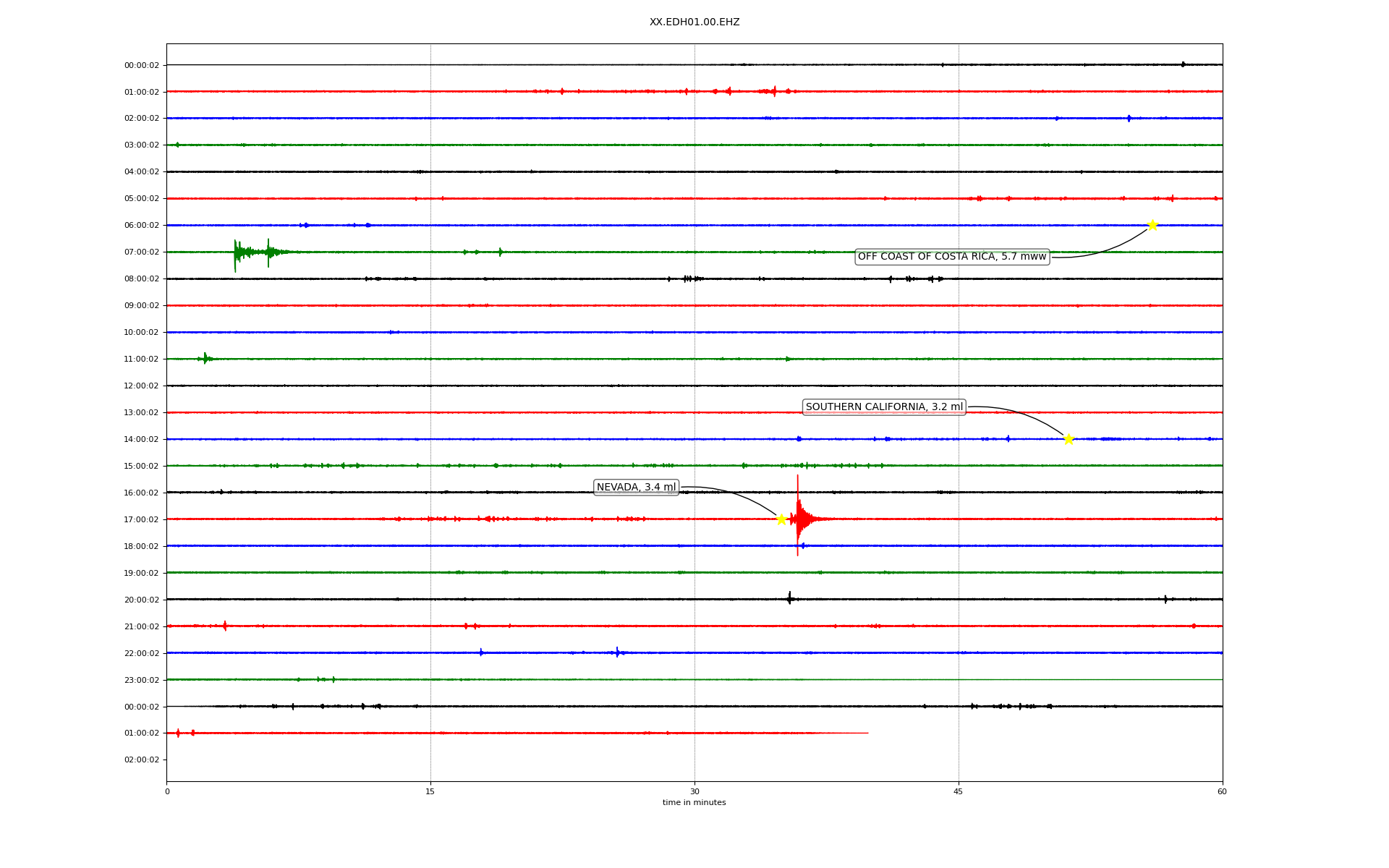Click the OFF COAST OF COSTA RICA label
Image resolution: width=1389 pixels, height=868 pixels.
[x=951, y=257]
